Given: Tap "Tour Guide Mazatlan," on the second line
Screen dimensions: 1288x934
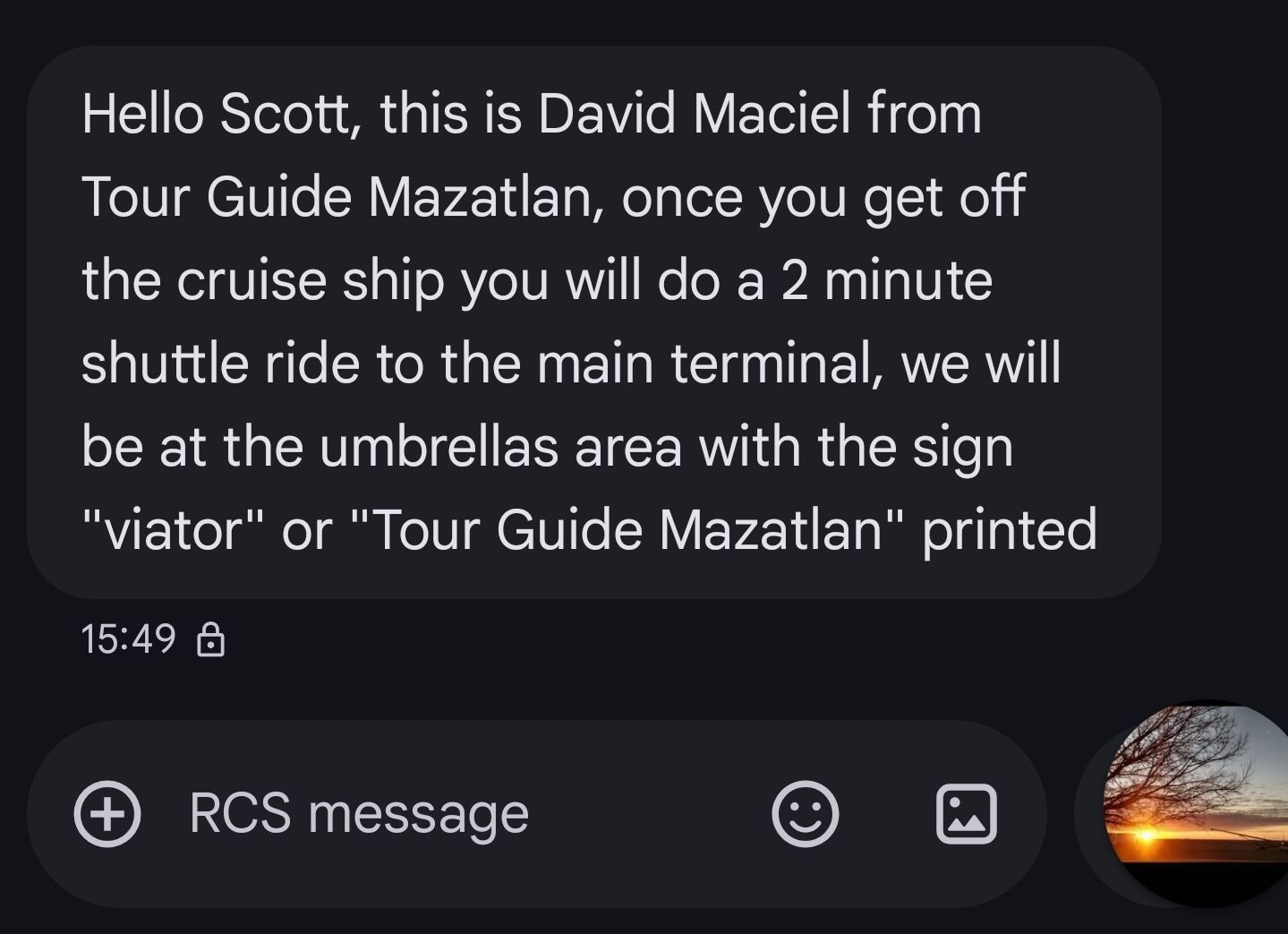Looking at the screenshot, I should pos(342,198).
